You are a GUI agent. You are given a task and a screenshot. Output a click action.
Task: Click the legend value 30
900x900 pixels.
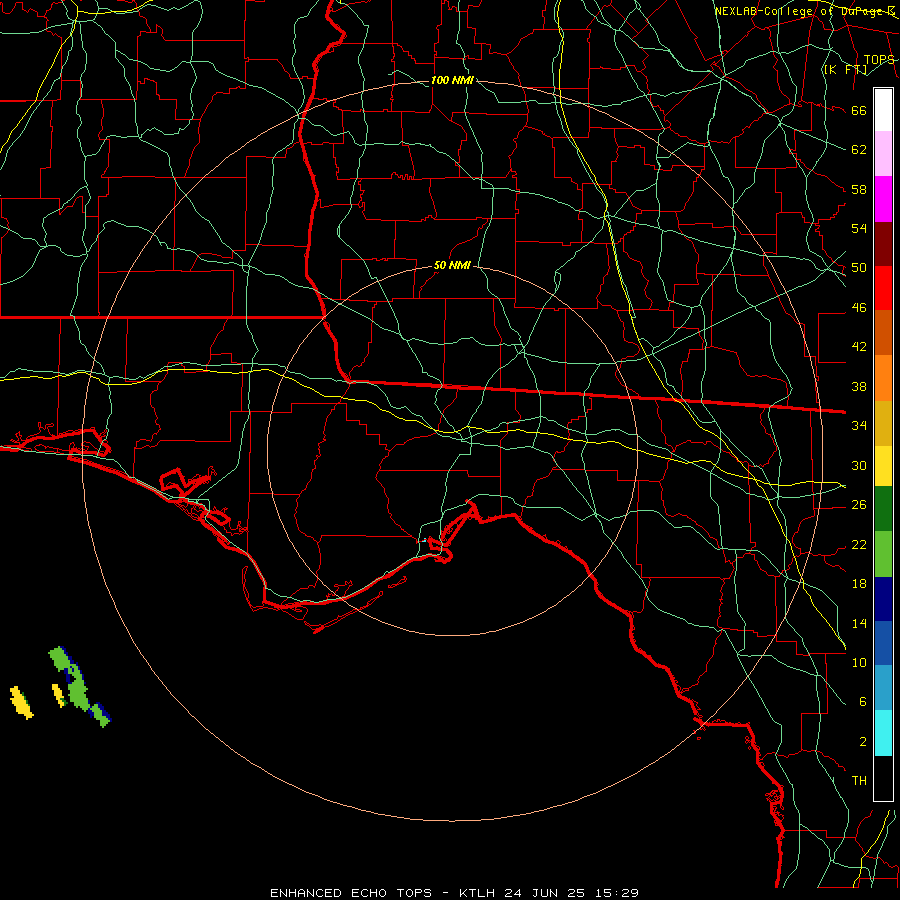point(859,465)
